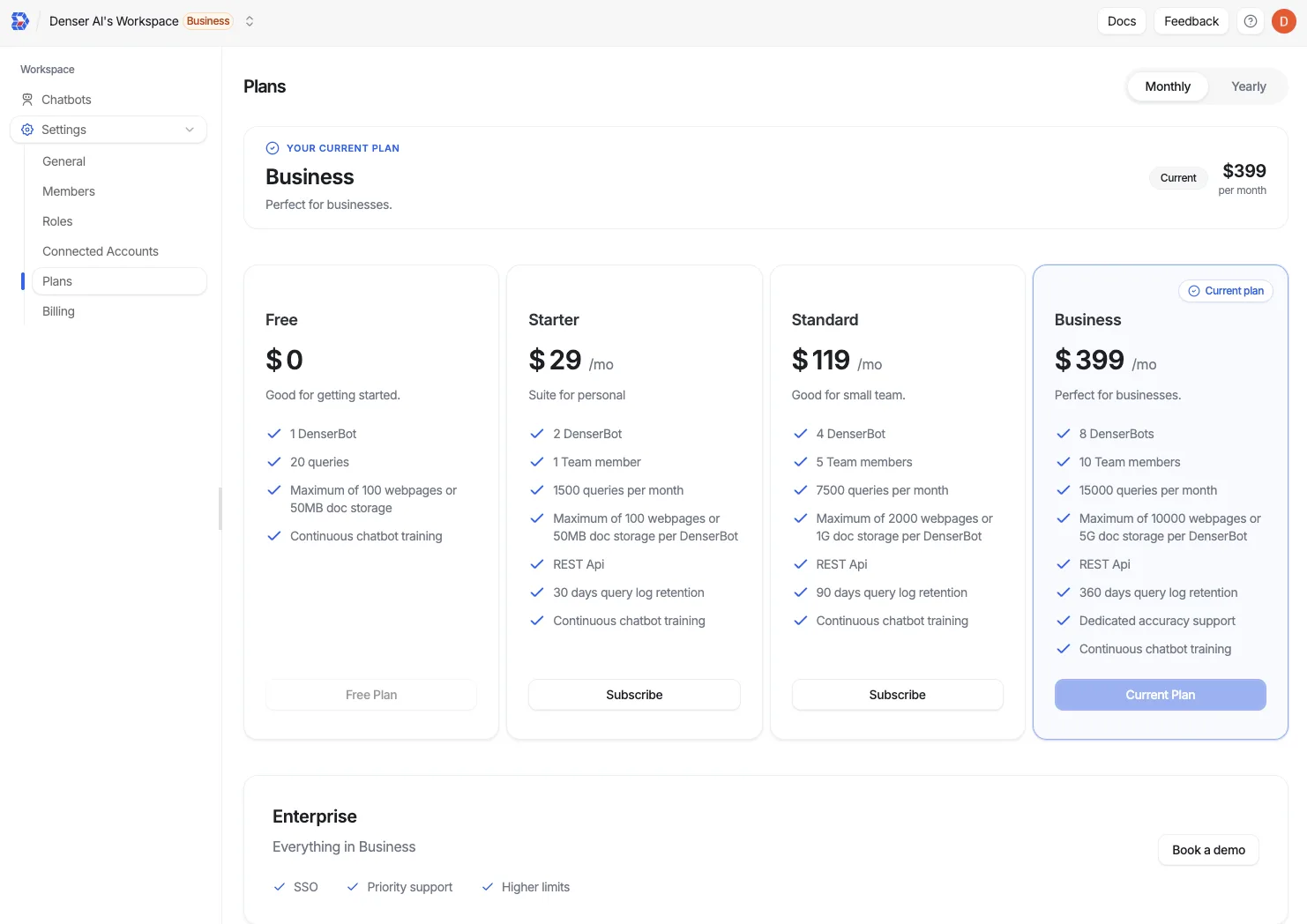Click the checkmark beside Dedicated accuracy support

coord(1064,621)
